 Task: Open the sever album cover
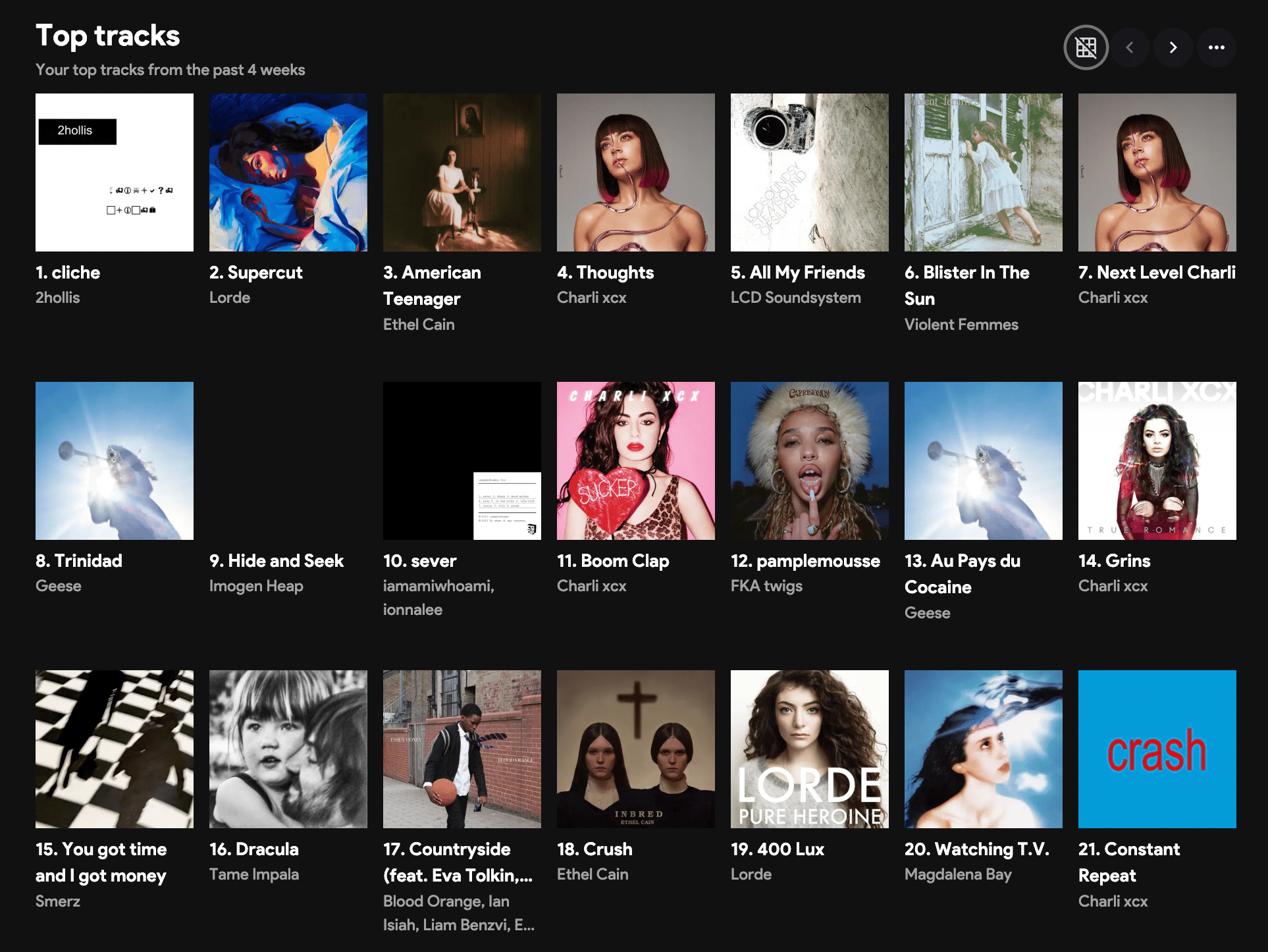(462, 461)
